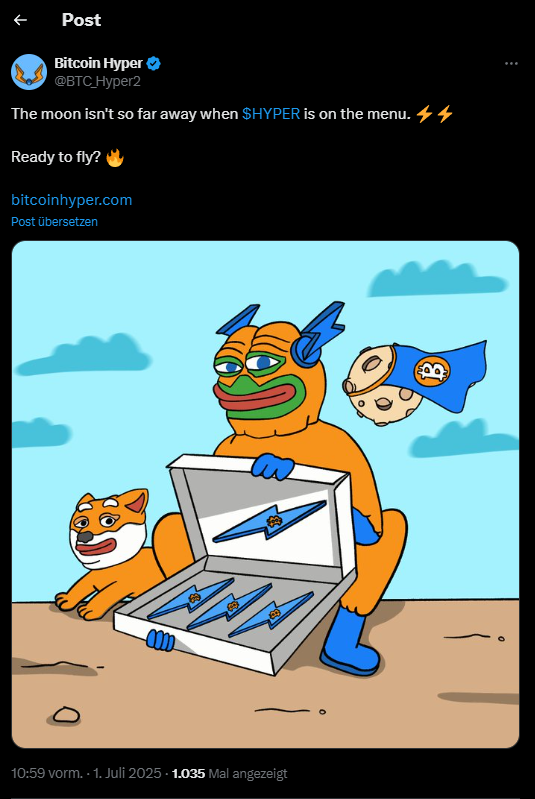The image size is (535, 799).
Task: Click the post text about the moon
Action: coord(232,114)
